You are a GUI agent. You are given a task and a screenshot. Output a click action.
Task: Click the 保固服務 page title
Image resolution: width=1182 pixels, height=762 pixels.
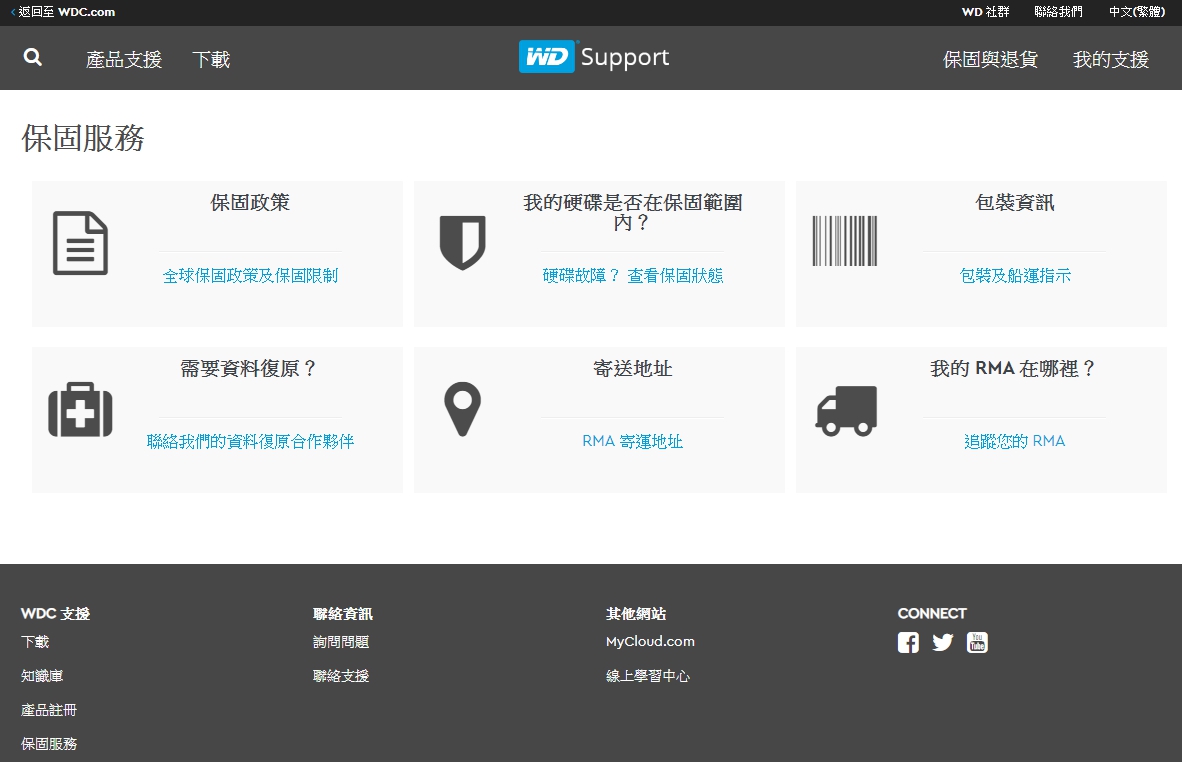[83, 139]
